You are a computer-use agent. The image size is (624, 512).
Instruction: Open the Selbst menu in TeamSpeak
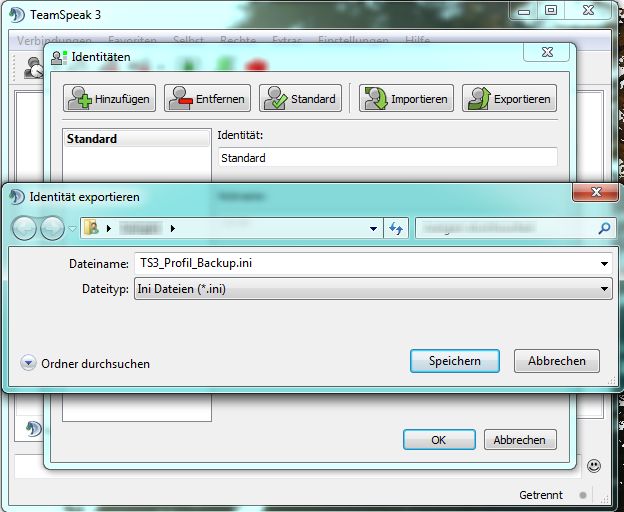click(x=188, y=40)
